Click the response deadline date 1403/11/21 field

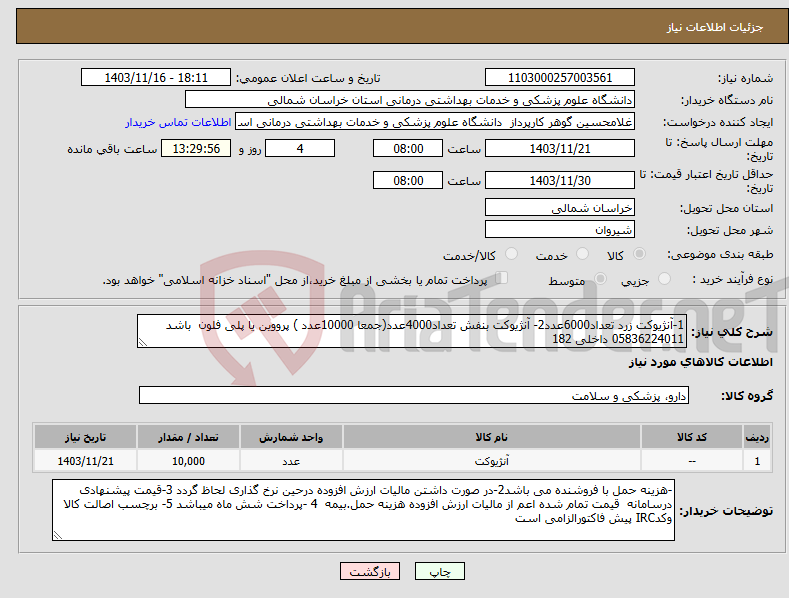point(560,148)
